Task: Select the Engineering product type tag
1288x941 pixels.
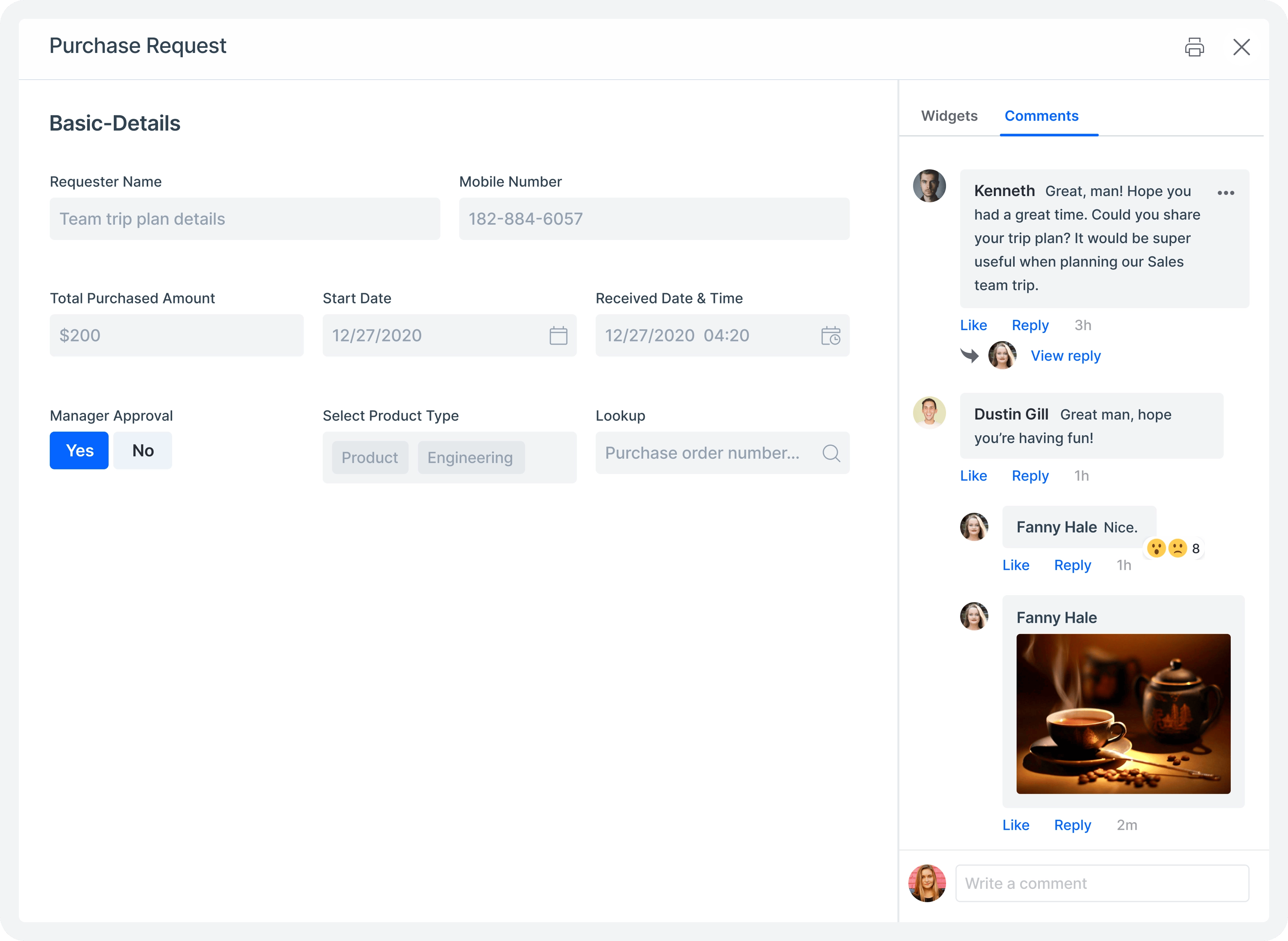Action: click(471, 458)
